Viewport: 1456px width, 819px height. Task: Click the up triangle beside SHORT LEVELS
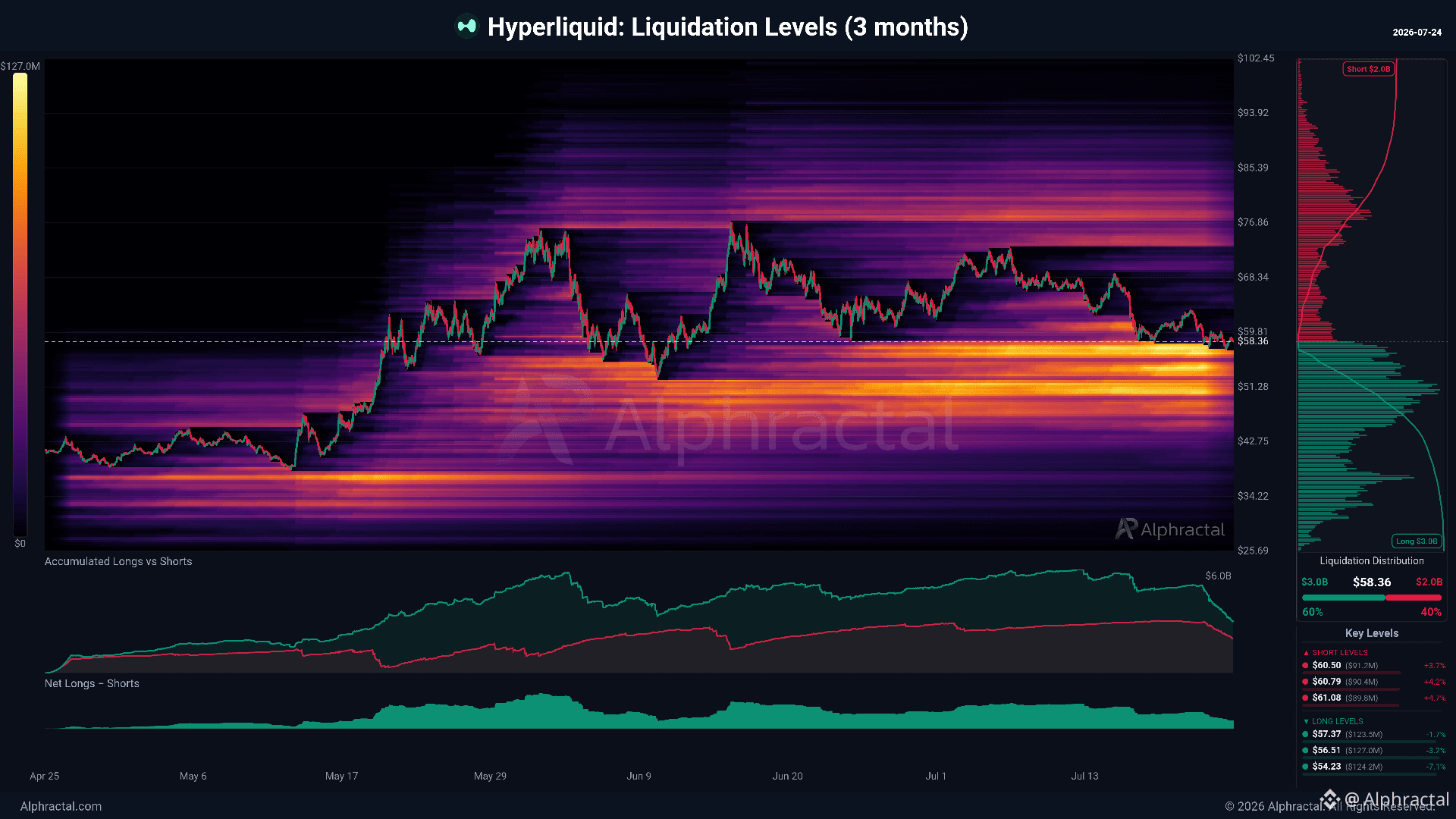1306,653
